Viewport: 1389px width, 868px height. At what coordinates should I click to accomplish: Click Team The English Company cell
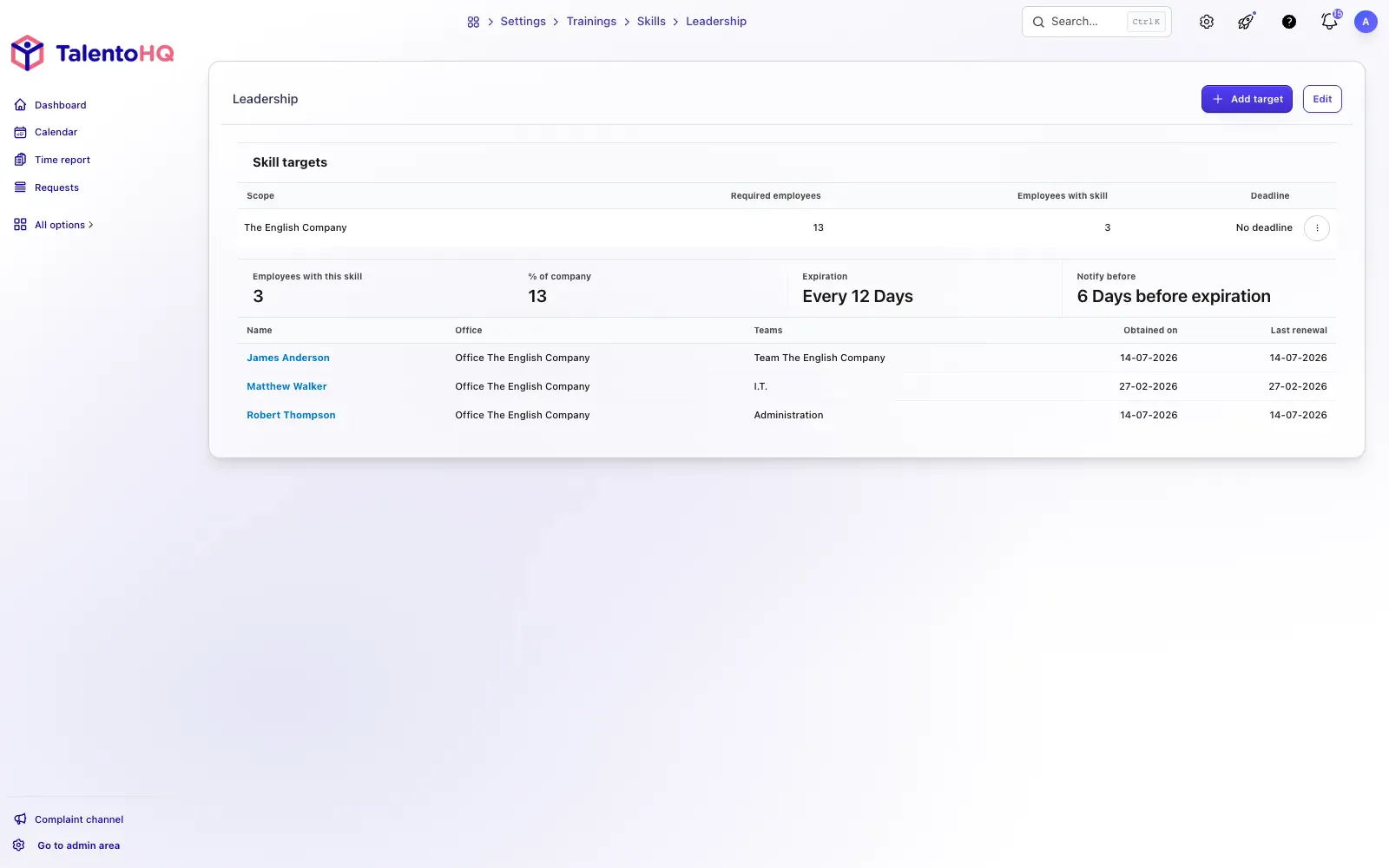(x=820, y=358)
